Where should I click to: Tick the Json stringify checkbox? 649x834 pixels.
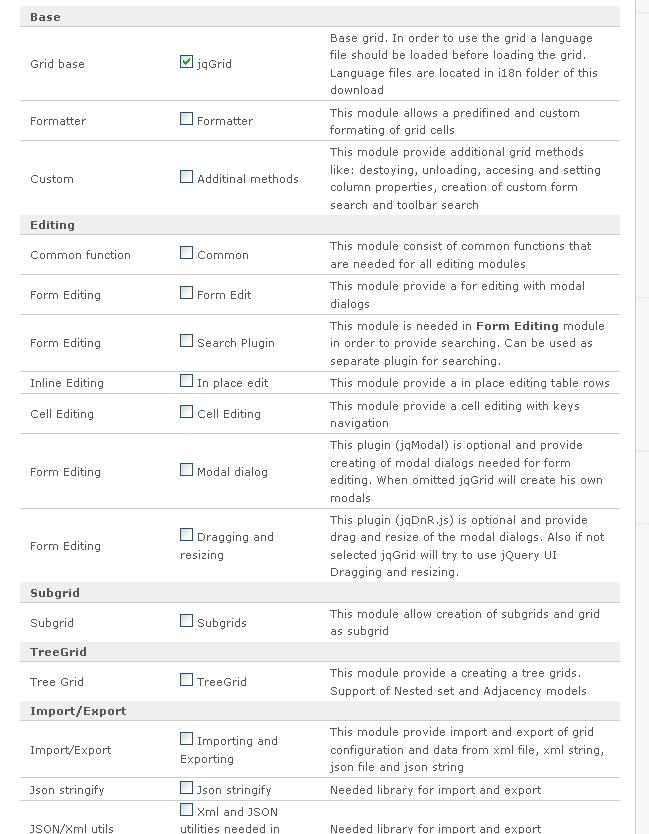click(186, 788)
